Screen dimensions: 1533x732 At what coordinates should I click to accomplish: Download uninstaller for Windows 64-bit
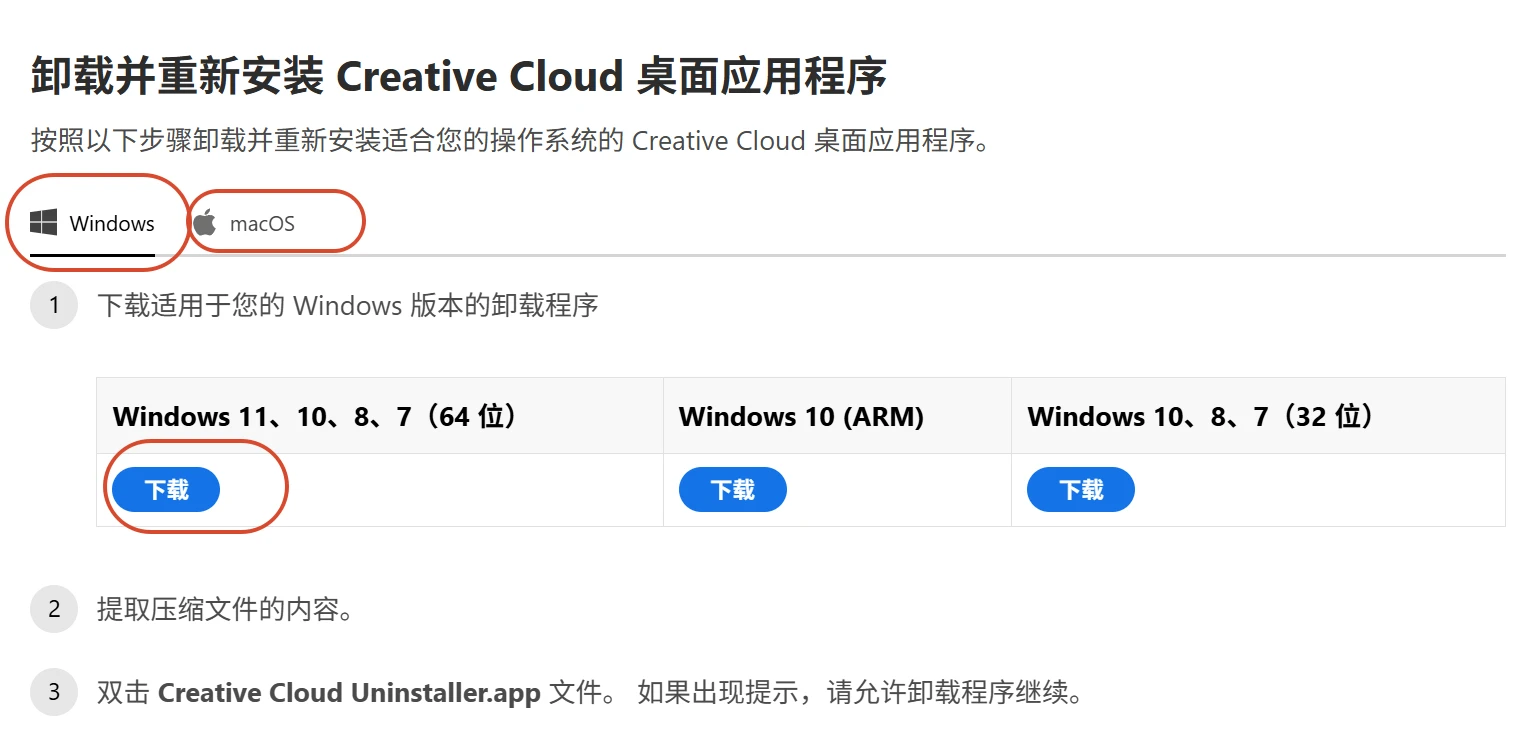(x=166, y=490)
